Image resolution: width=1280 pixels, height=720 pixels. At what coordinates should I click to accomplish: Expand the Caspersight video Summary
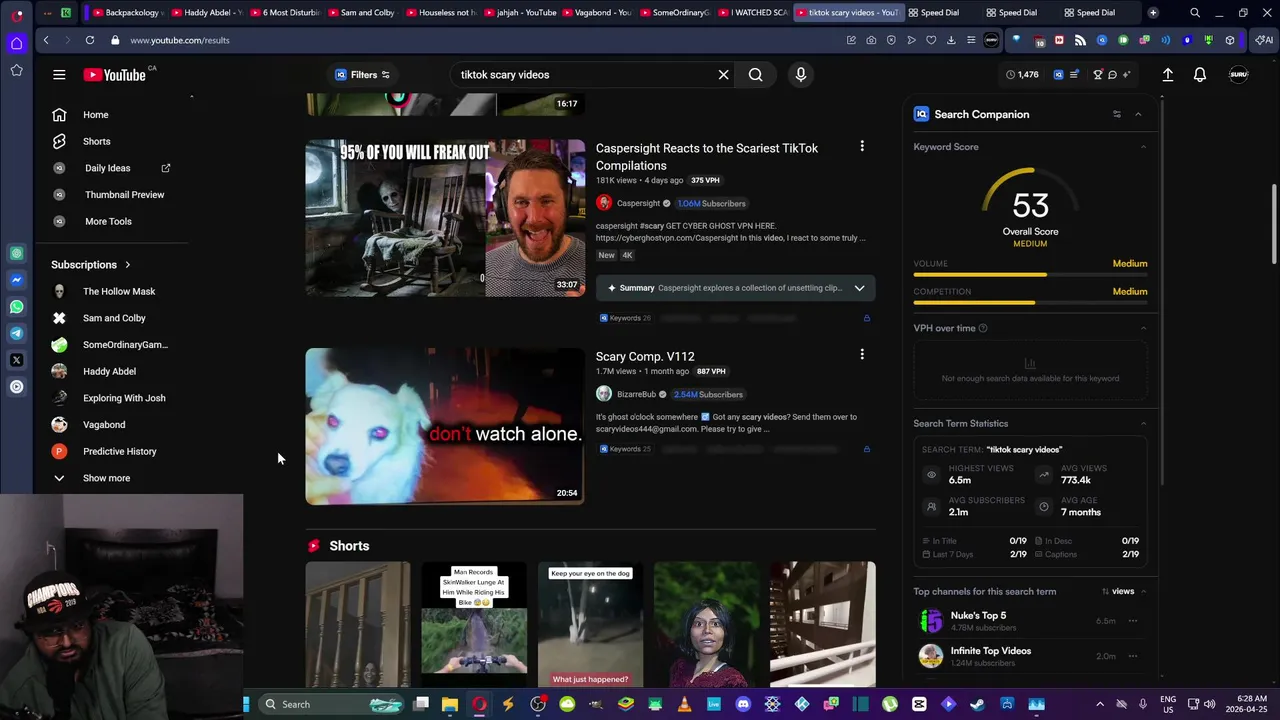point(859,288)
